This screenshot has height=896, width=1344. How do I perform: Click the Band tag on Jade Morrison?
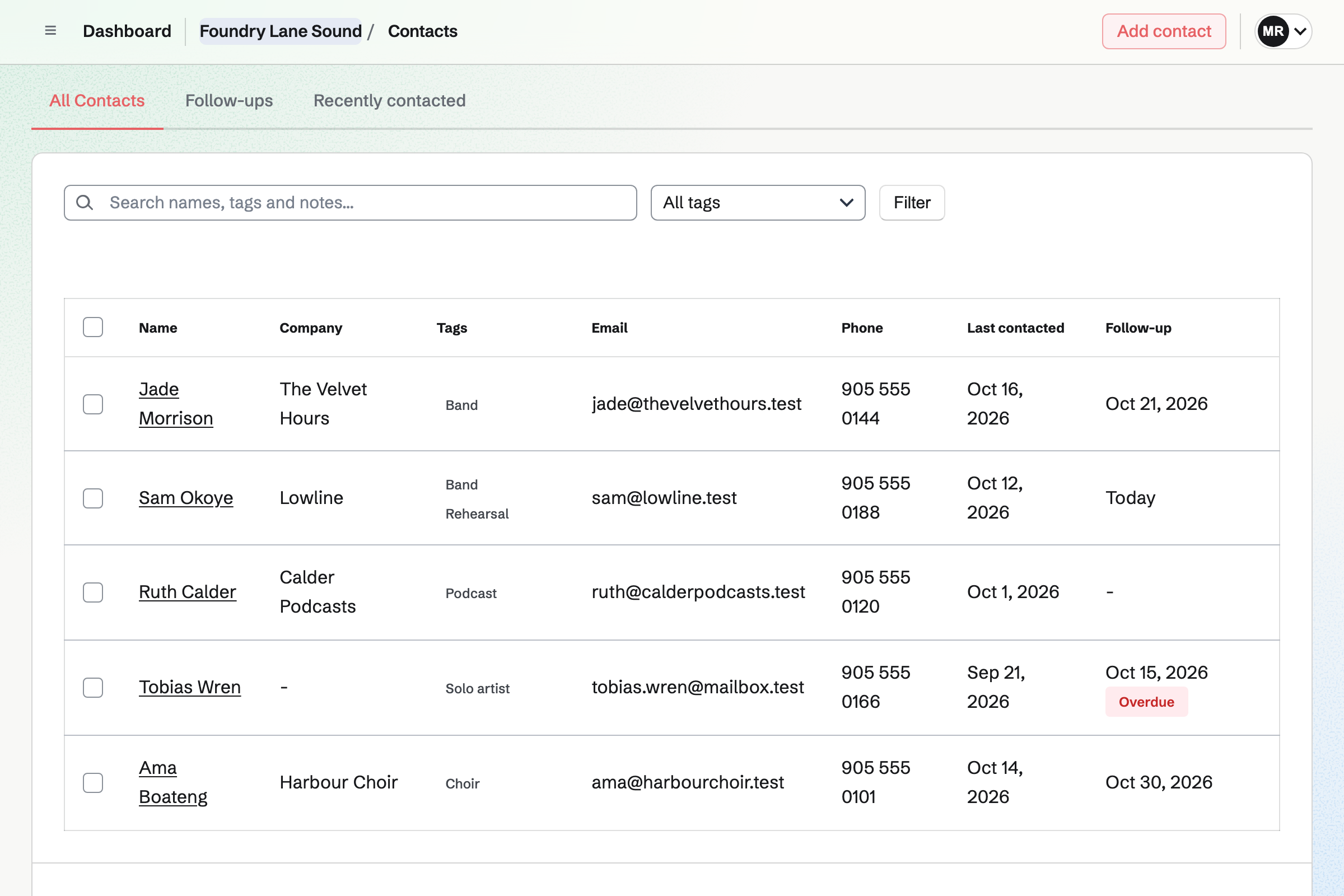(461, 405)
